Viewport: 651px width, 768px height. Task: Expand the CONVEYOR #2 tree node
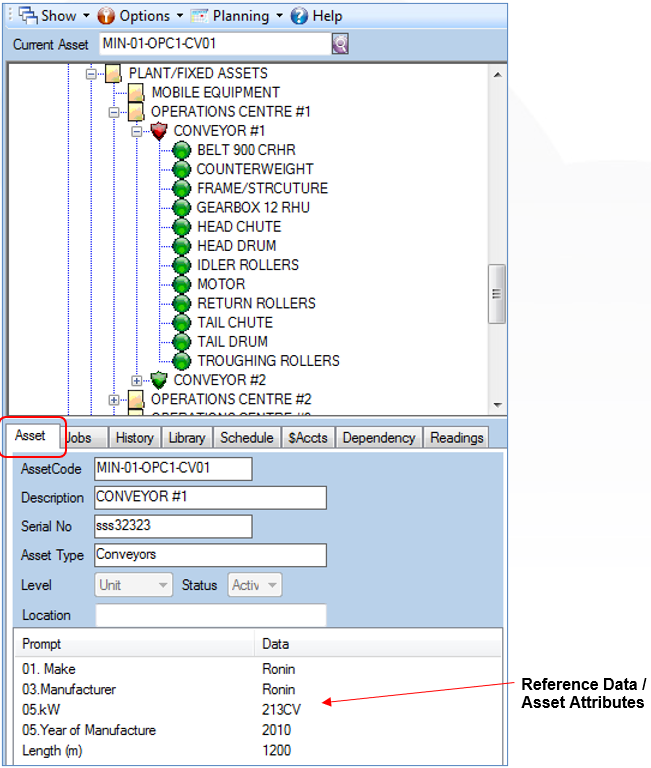pos(137,381)
